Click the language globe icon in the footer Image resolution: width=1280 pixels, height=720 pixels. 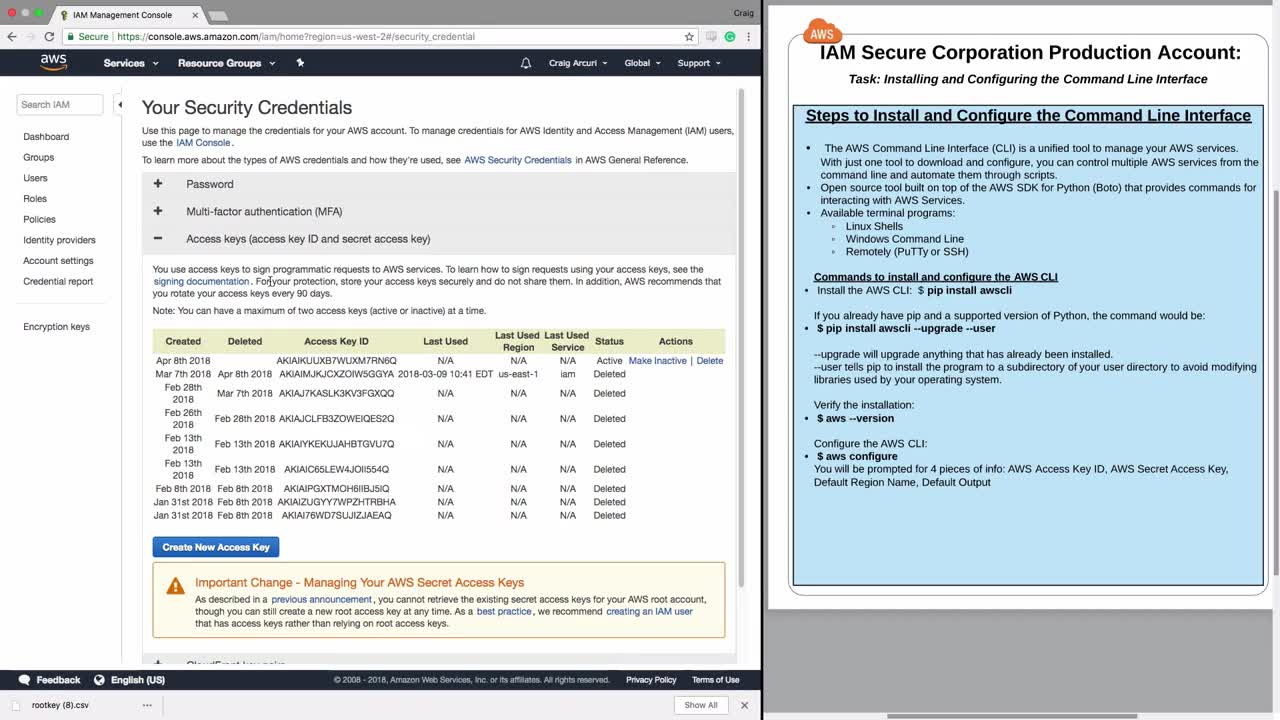pos(98,680)
